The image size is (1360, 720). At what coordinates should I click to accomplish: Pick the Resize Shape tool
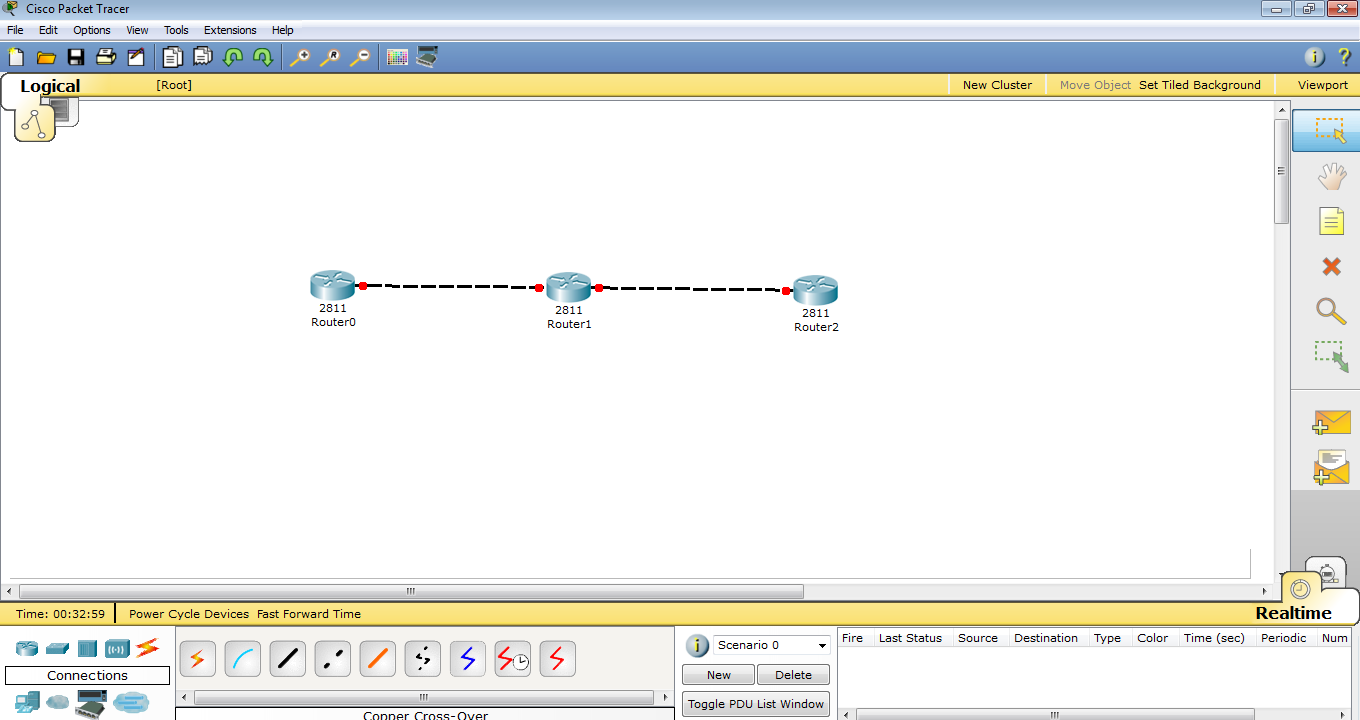1330,358
